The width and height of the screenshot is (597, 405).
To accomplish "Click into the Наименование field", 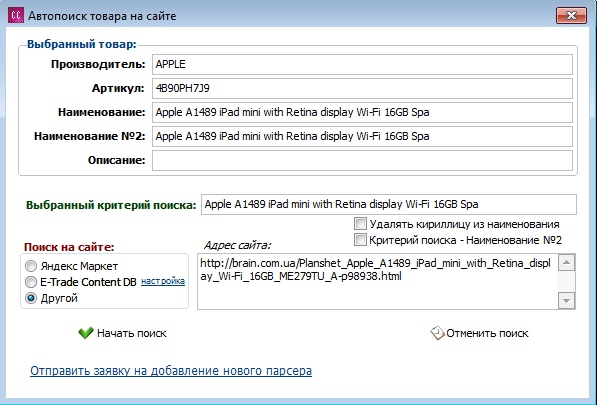I will pos(362,112).
